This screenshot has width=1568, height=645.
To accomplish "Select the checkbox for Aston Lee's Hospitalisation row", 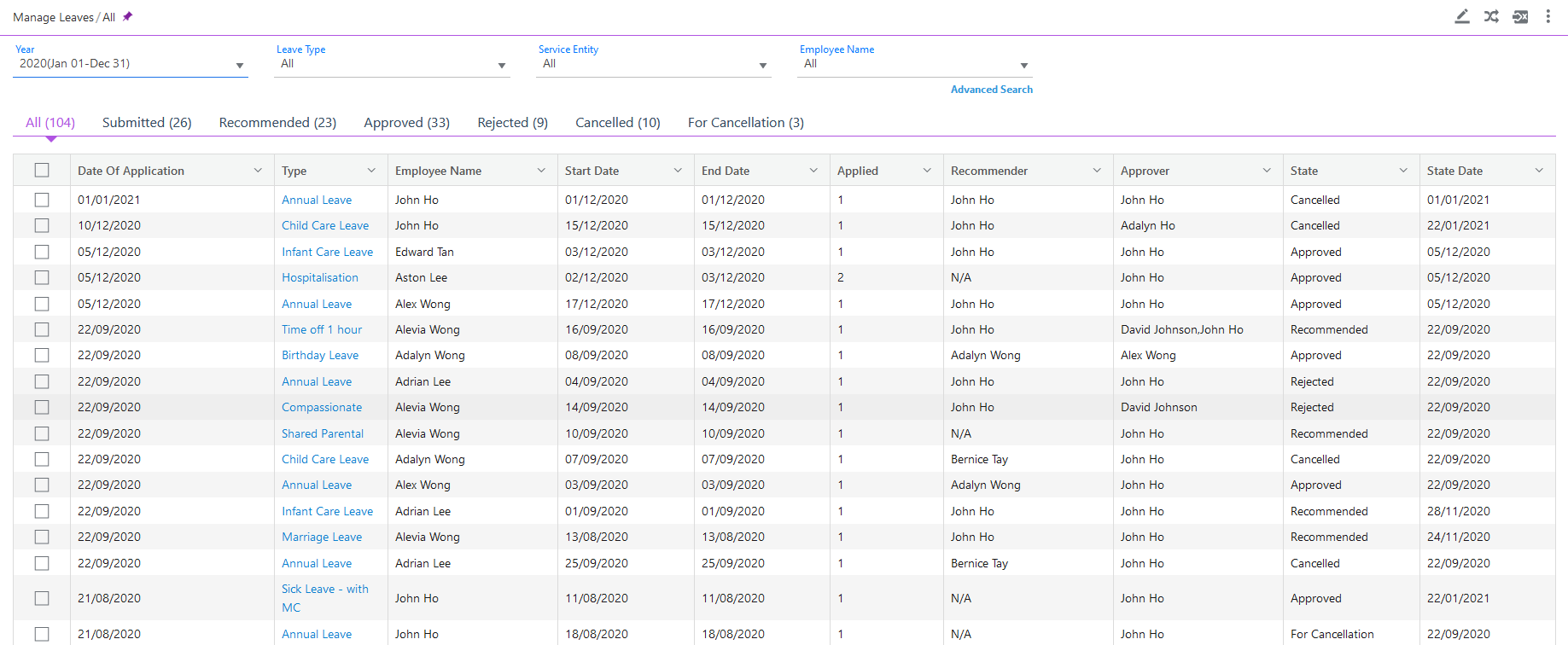I will 42,277.
